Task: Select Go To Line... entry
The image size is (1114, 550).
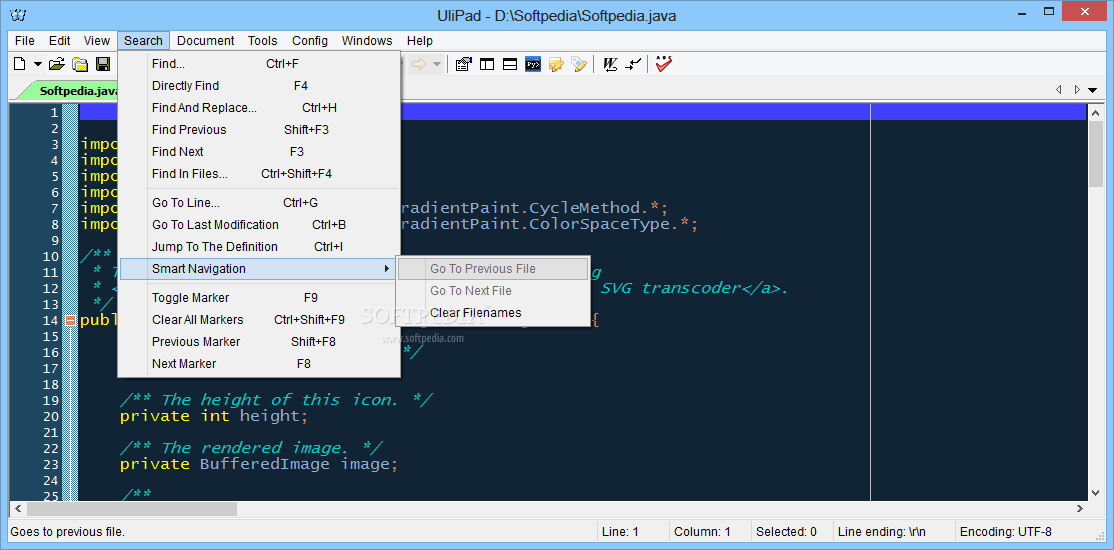Action: 259,203
